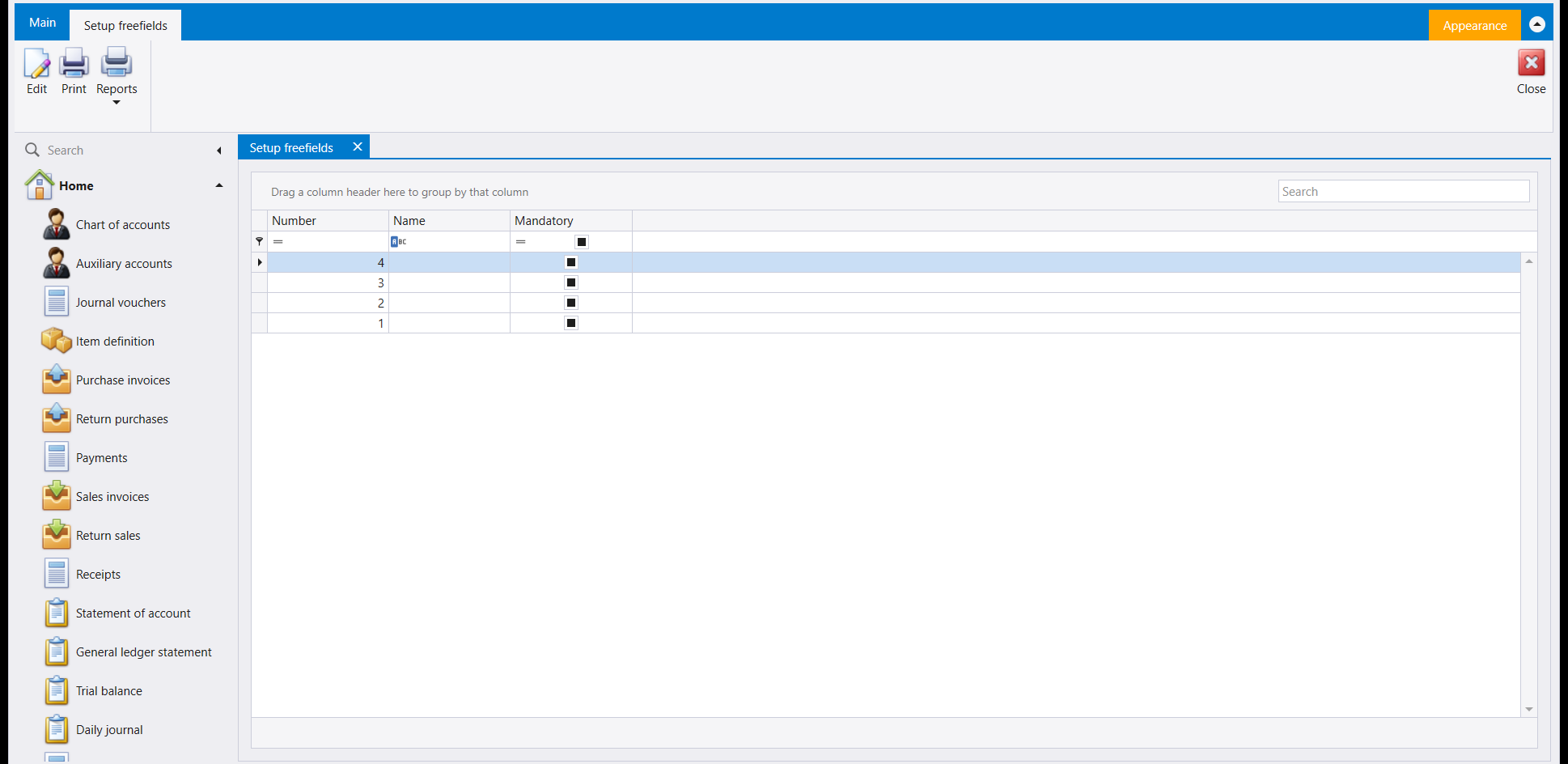Toggle Mandatory checkbox for row number 4

click(571, 262)
